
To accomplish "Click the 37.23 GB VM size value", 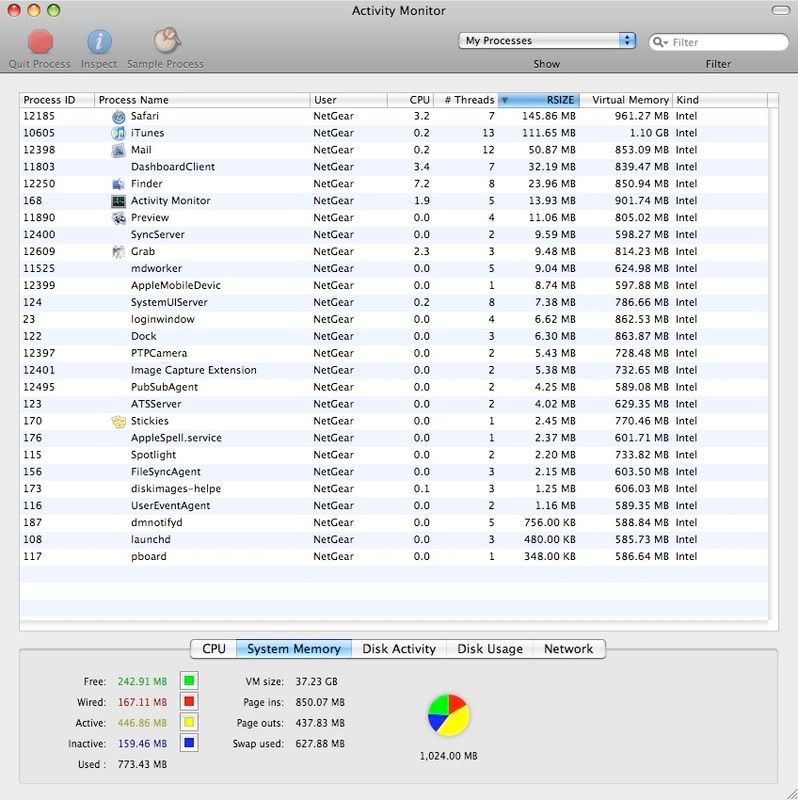I will pos(316,682).
